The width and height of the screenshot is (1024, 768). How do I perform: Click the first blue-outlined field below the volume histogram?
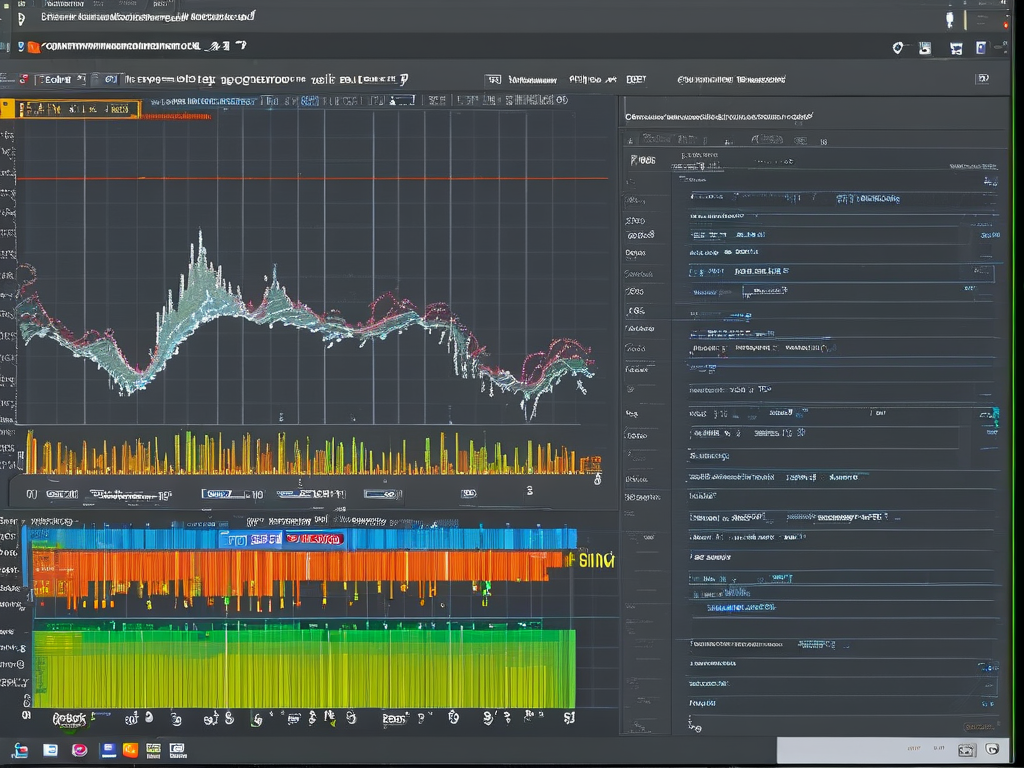tap(225, 494)
